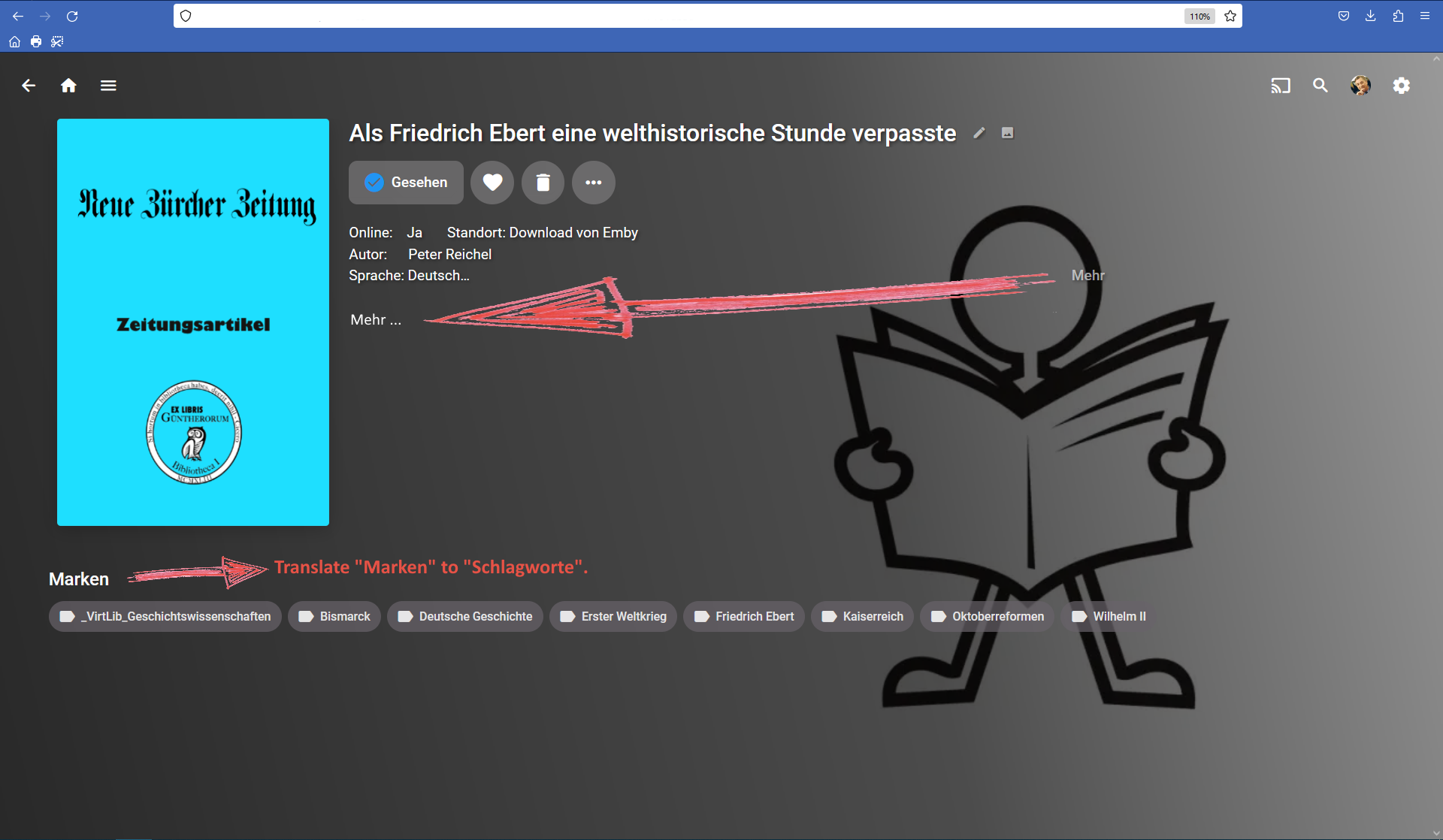The width and height of the screenshot is (1443, 840).
Task: Click the Neue Zürcher Zeitung cover image
Action: click(x=193, y=322)
